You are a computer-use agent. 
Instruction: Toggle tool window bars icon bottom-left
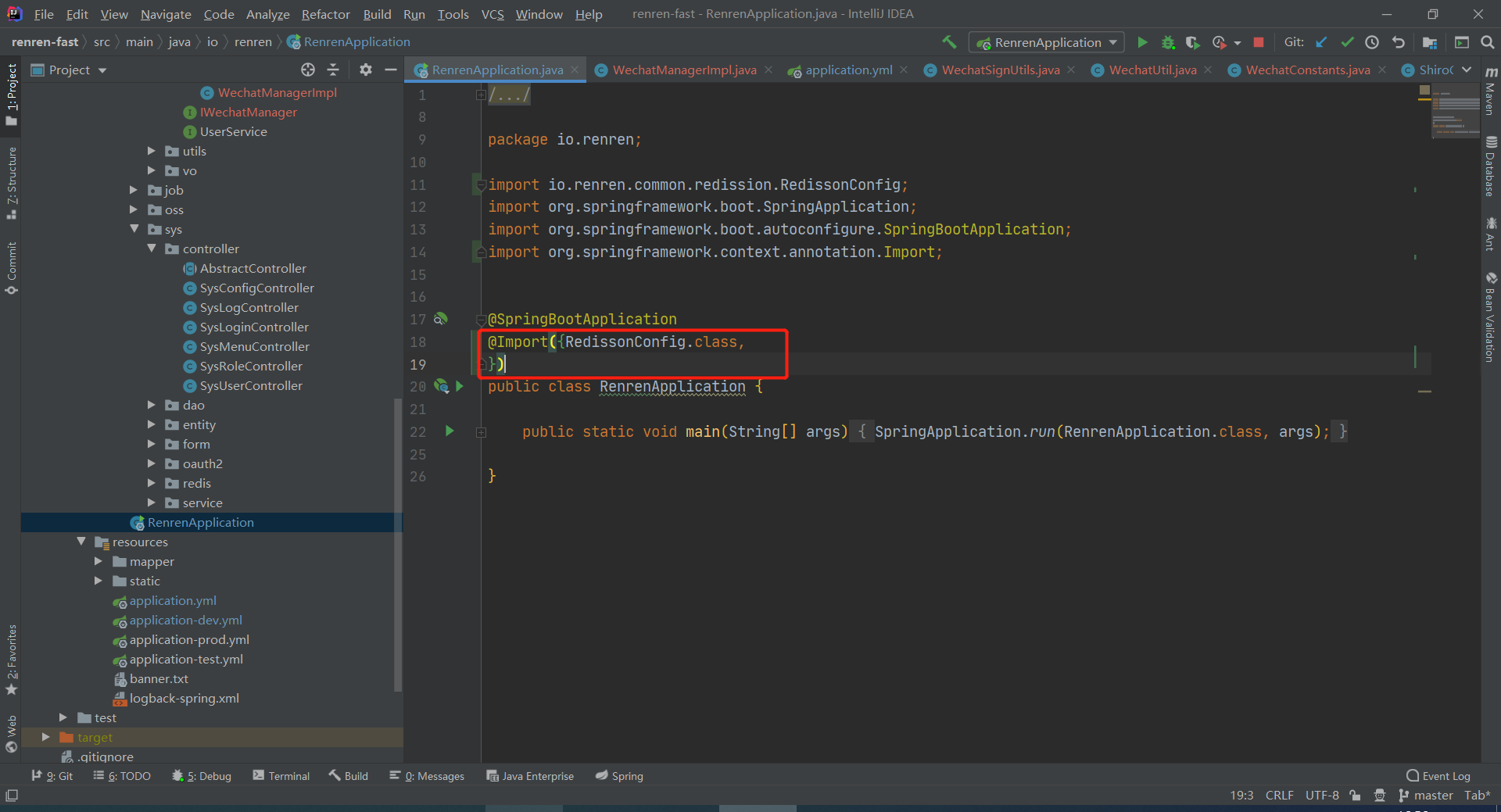(x=11, y=796)
